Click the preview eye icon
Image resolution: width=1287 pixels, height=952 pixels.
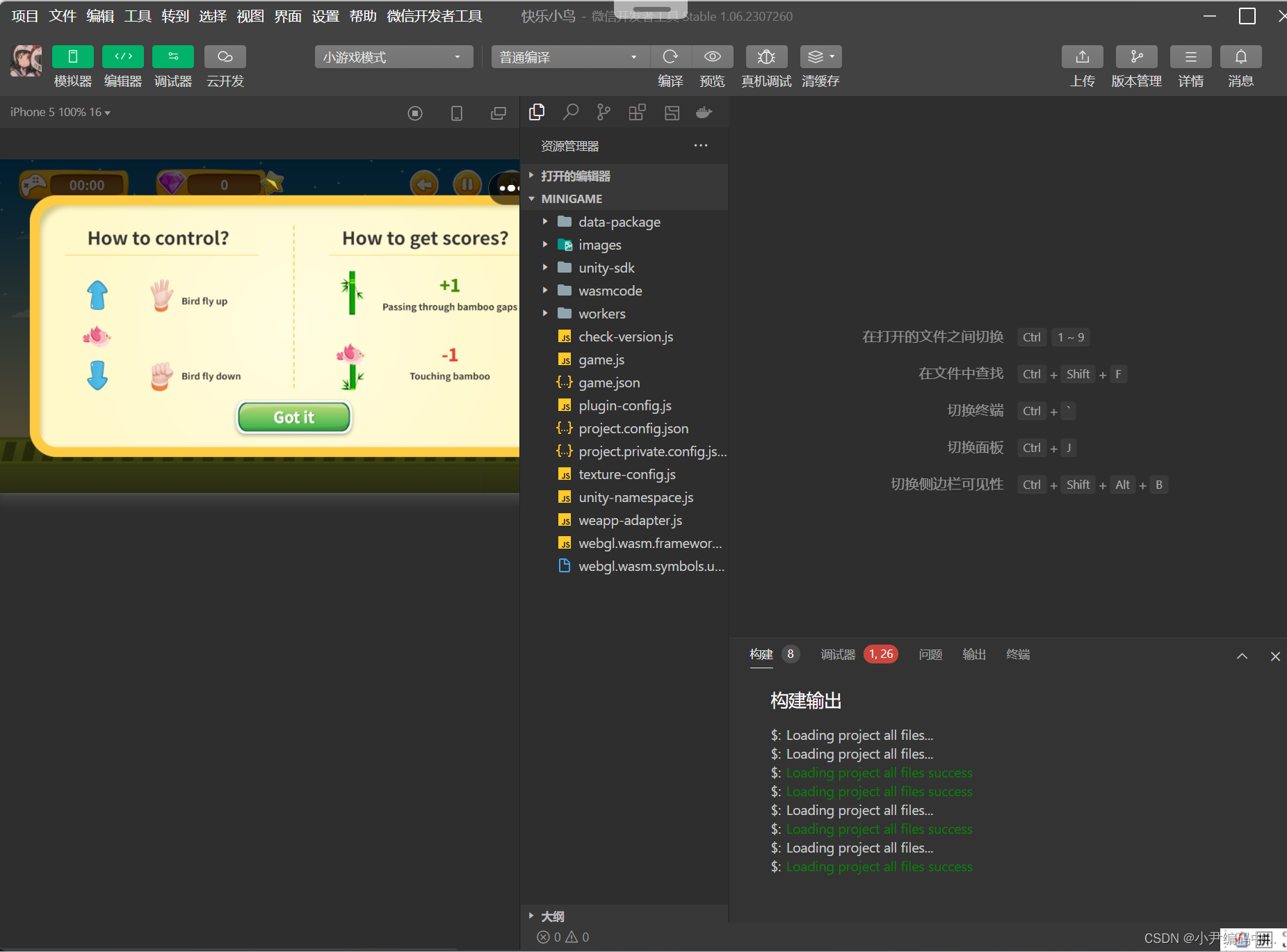[x=712, y=56]
